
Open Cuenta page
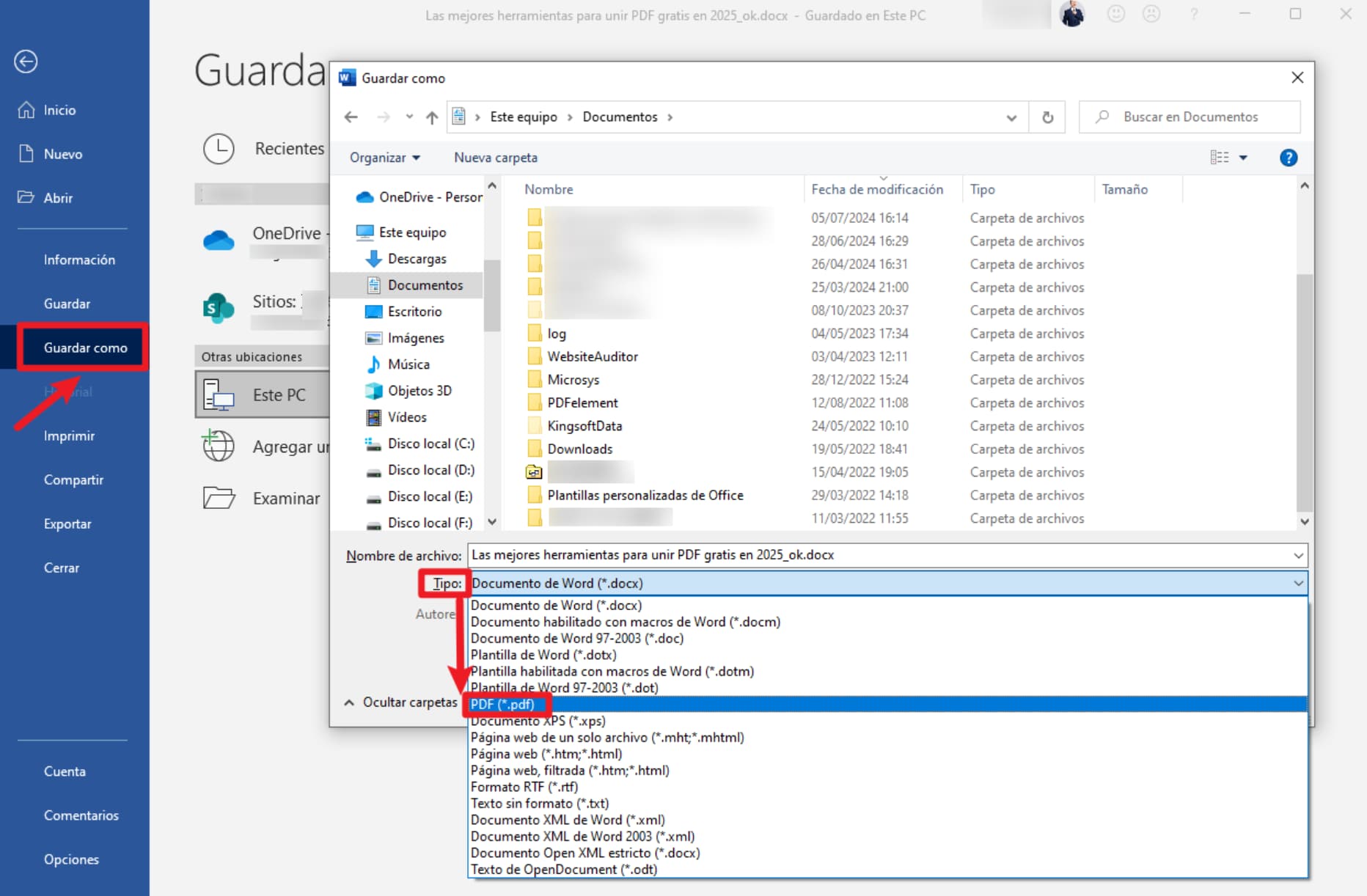pos(65,771)
